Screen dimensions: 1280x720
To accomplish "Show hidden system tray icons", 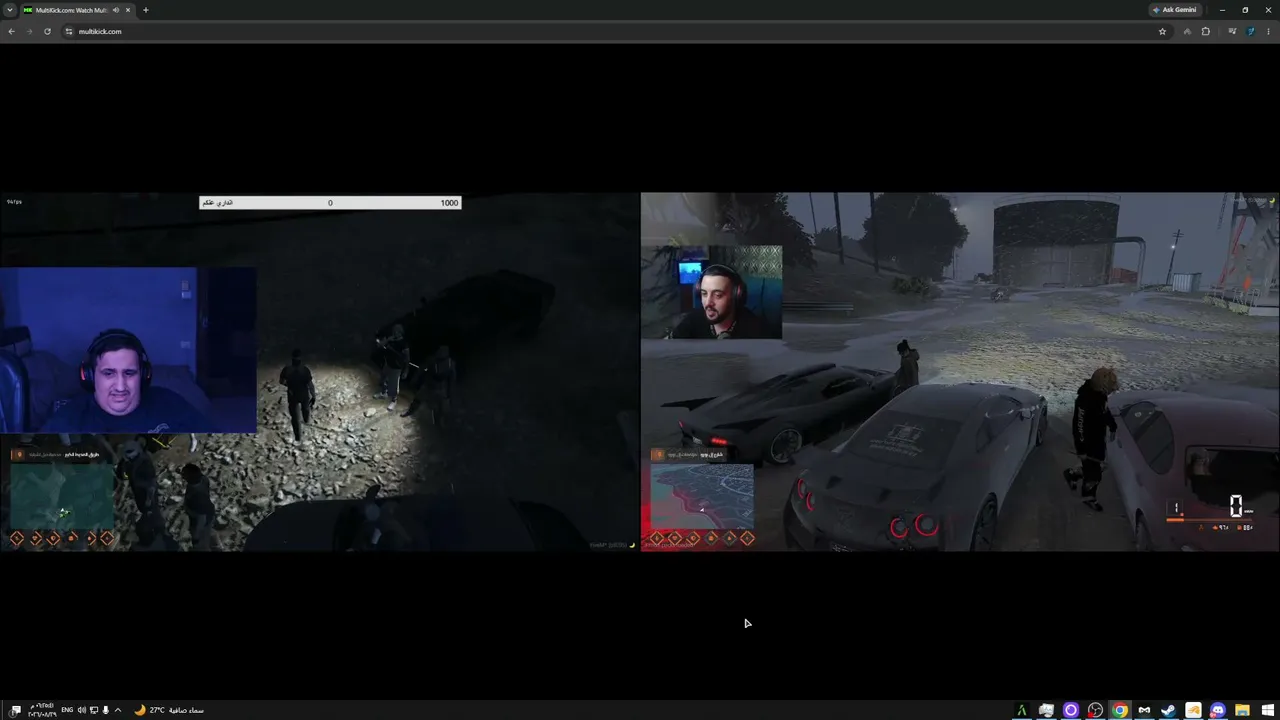I will point(118,710).
